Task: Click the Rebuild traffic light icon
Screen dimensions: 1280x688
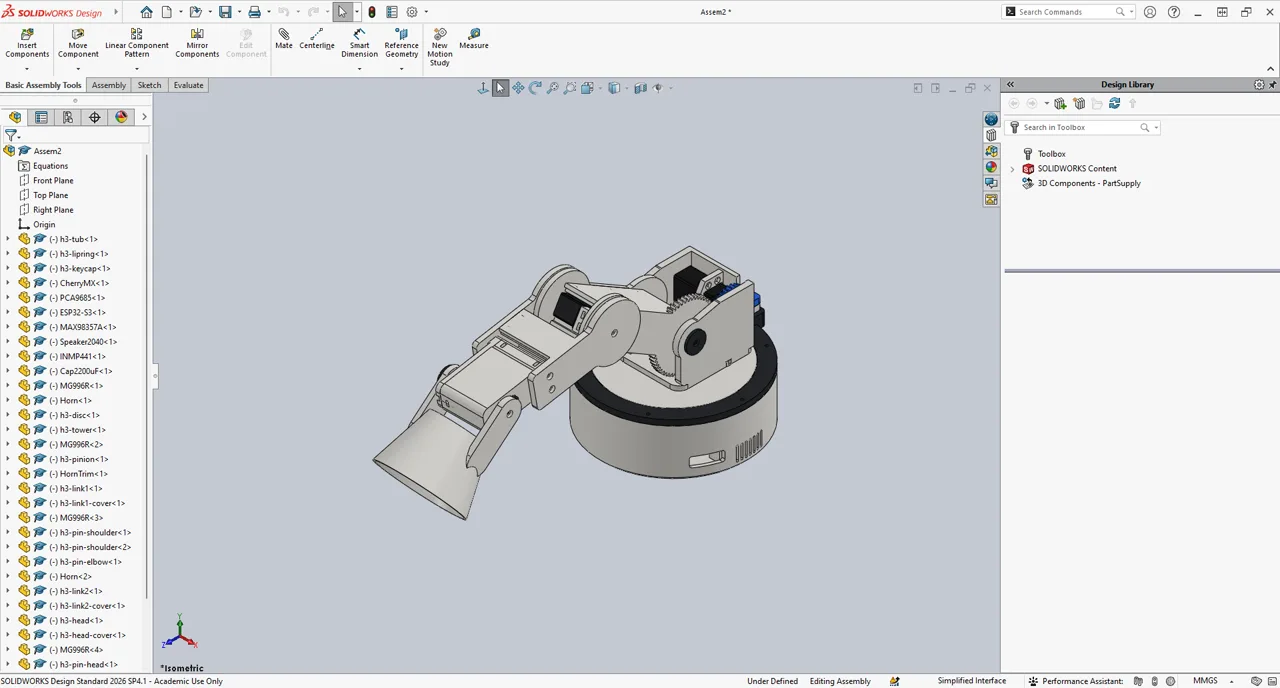Action: coord(372,12)
